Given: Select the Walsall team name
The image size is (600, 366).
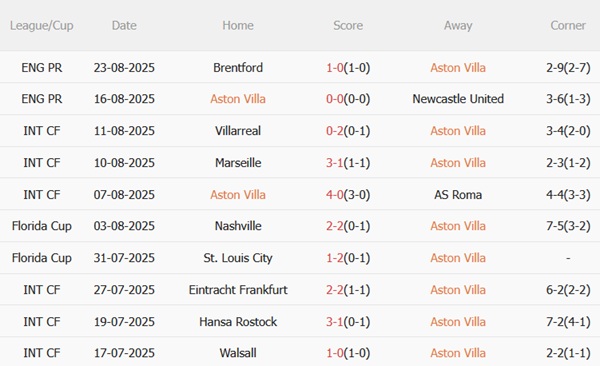Looking at the screenshot, I should [x=238, y=353].
